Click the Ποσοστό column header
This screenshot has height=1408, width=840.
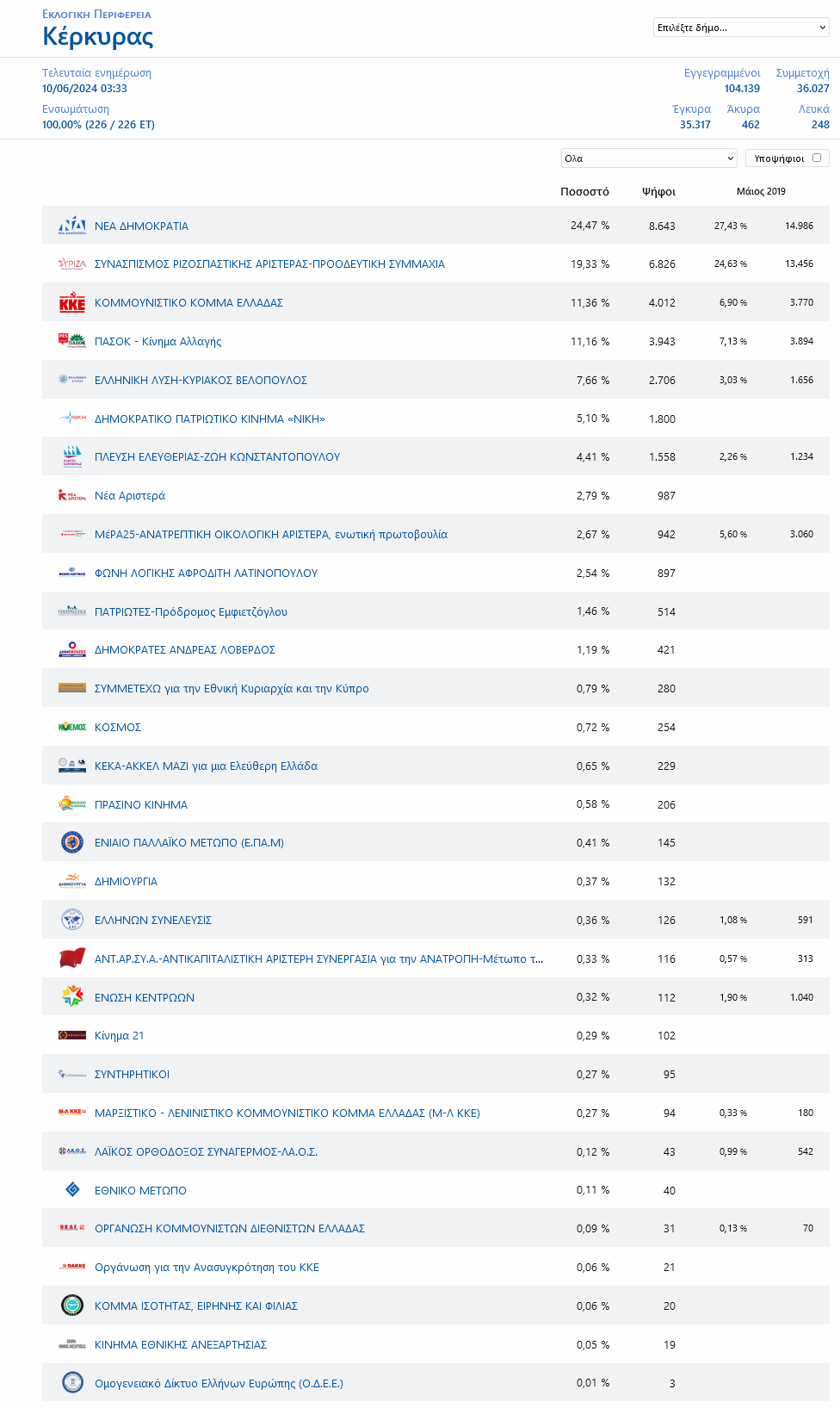[x=584, y=191]
